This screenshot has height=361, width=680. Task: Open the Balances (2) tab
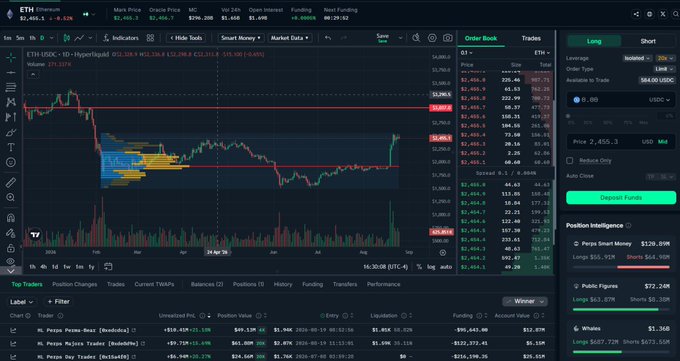pyautogui.click(x=207, y=284)
